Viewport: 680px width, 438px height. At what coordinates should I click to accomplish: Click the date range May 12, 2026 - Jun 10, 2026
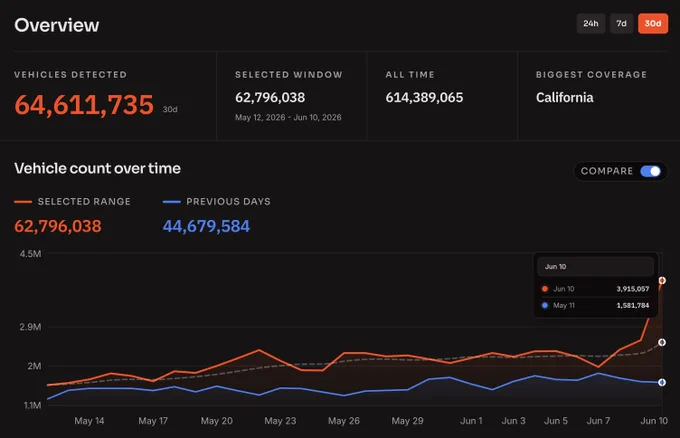point(288,118)
